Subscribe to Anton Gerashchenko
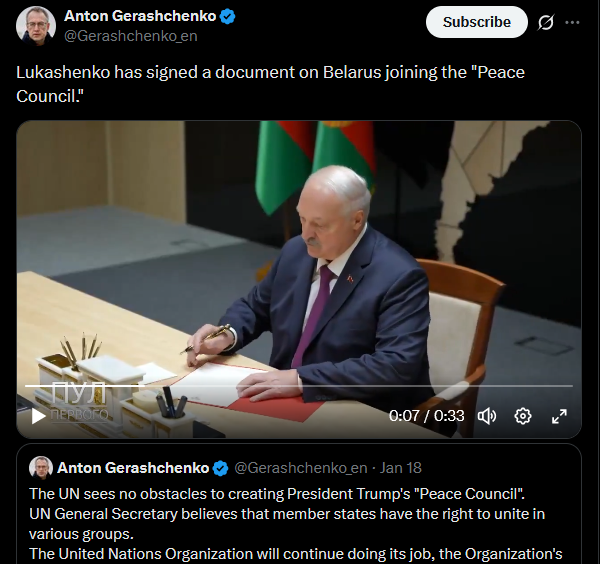The height and width of the screenshot is (564, 600). 476,22
